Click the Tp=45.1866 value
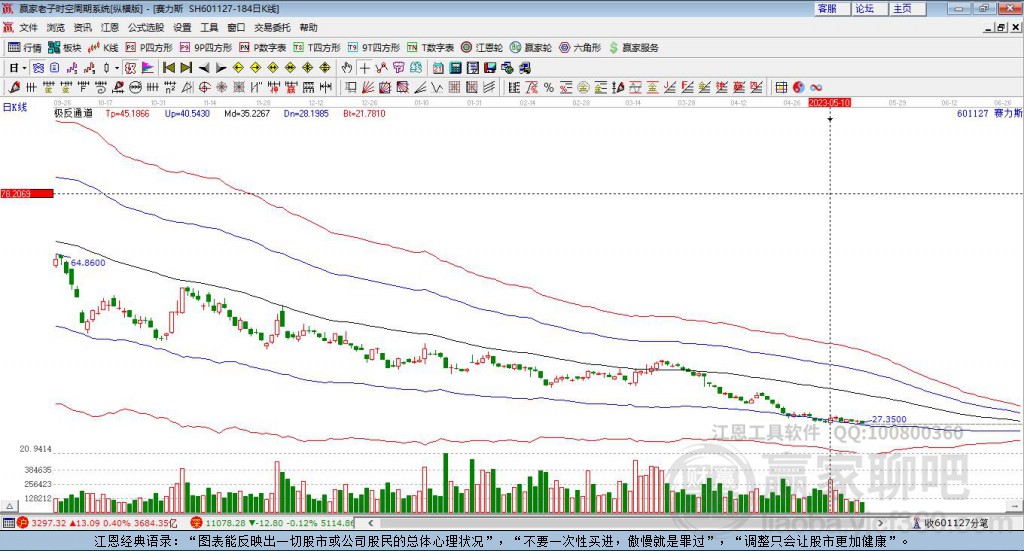Image resolution: width=1024 pixels, height=551 pixels. [x=127, y=114]
